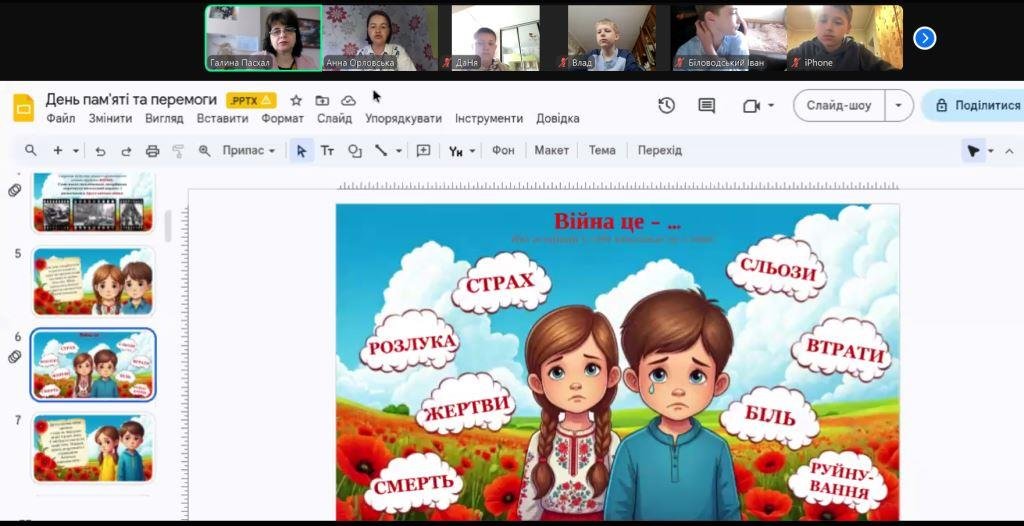Click the PPTX format badge
Image resolution: width=1024 pixels, height=526 pixels.
click(251, 101)
